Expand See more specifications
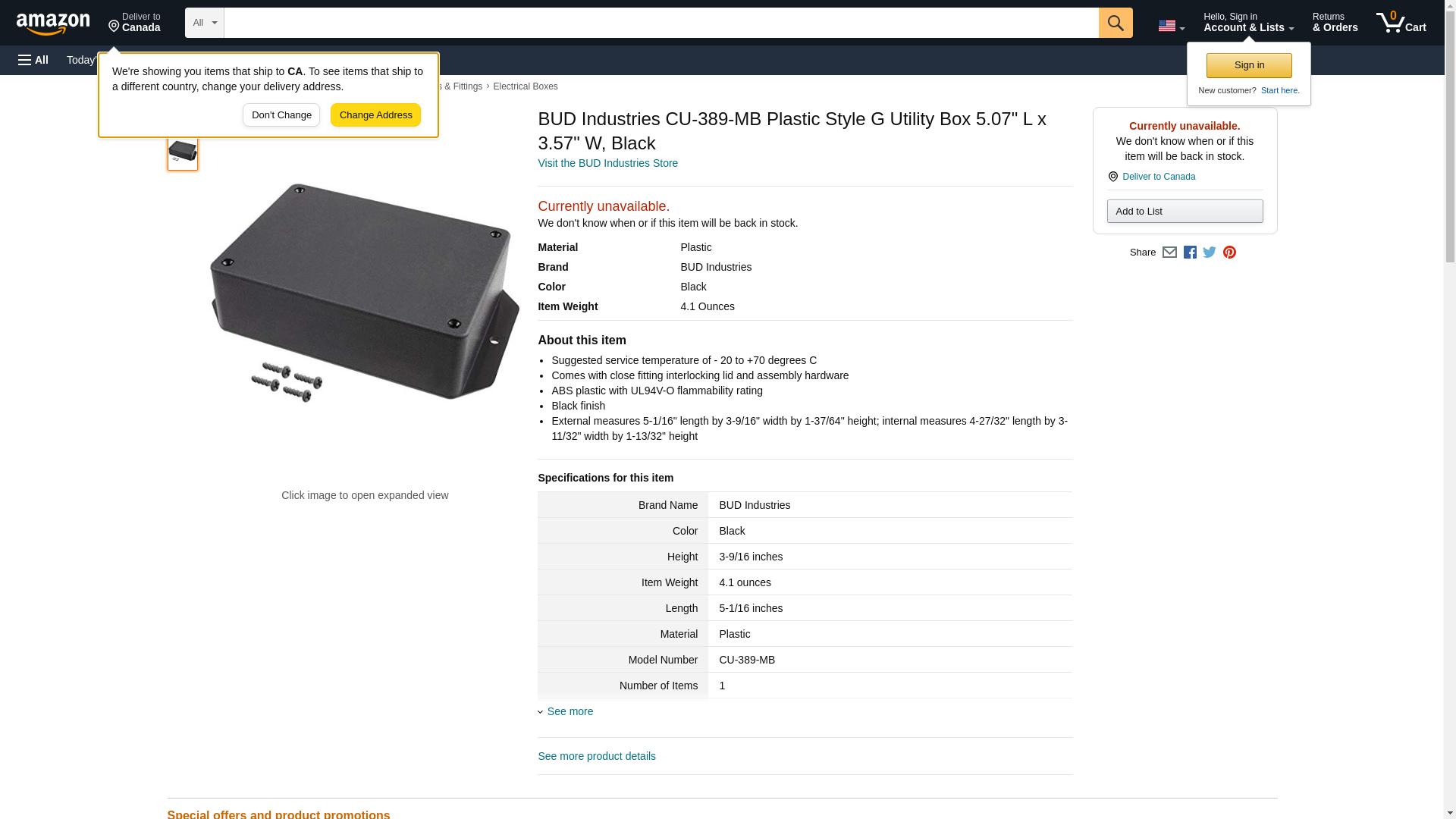 [570, 711]
